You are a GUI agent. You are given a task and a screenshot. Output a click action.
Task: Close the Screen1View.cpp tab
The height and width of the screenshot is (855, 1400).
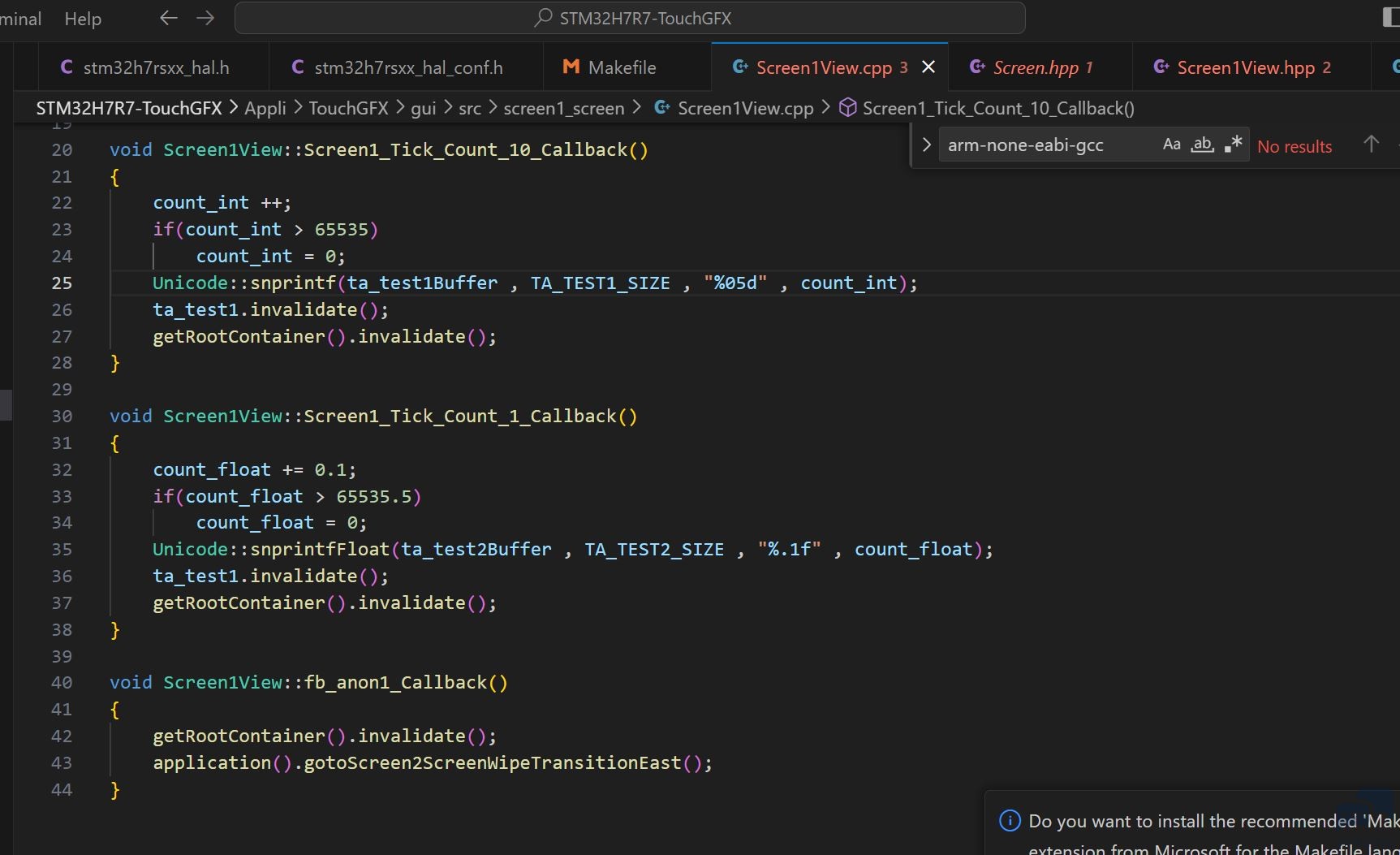pyautogui.click(x=928, y=67)
